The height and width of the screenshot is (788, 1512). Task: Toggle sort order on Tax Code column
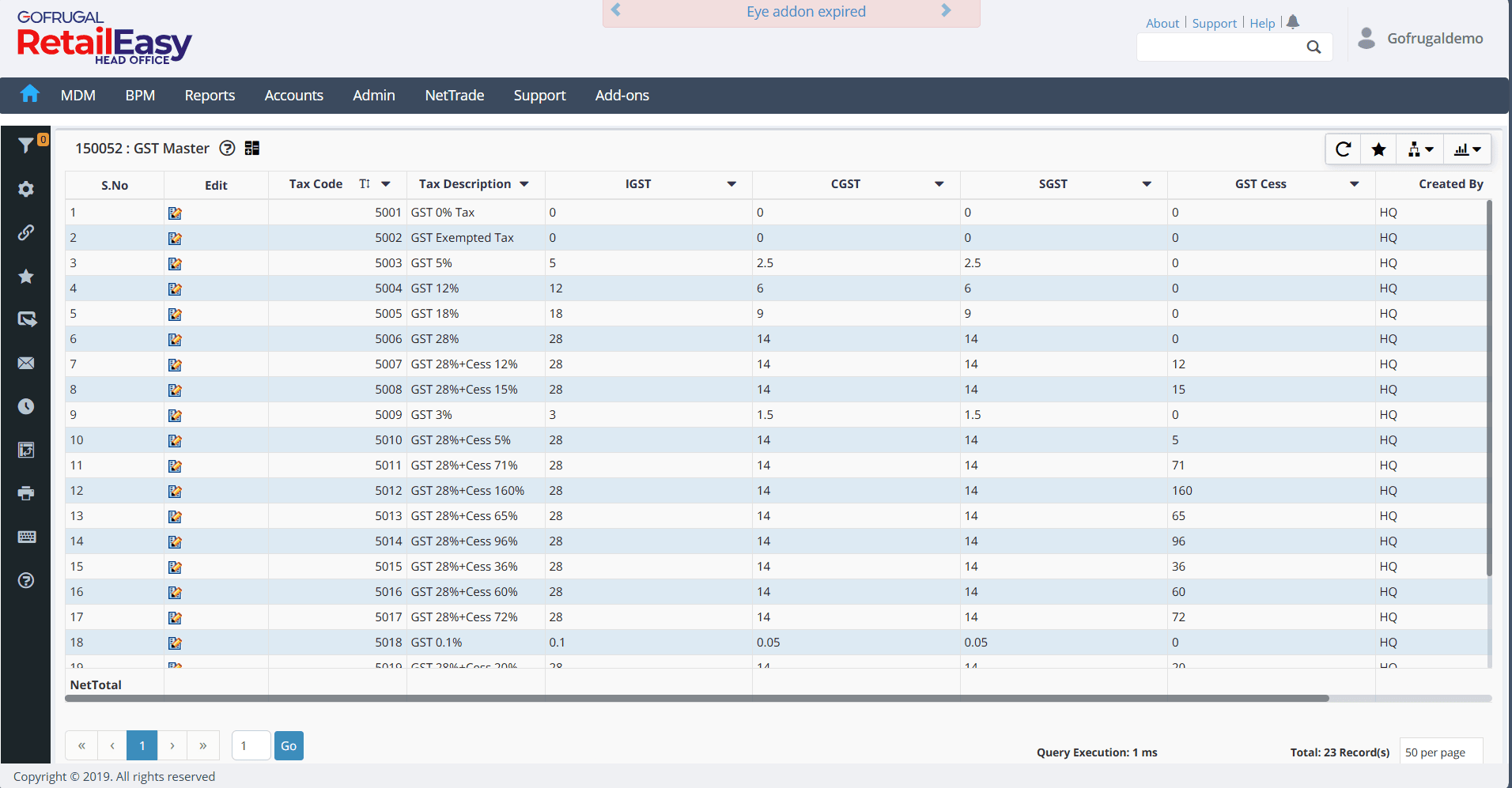(x=365, y=184)
